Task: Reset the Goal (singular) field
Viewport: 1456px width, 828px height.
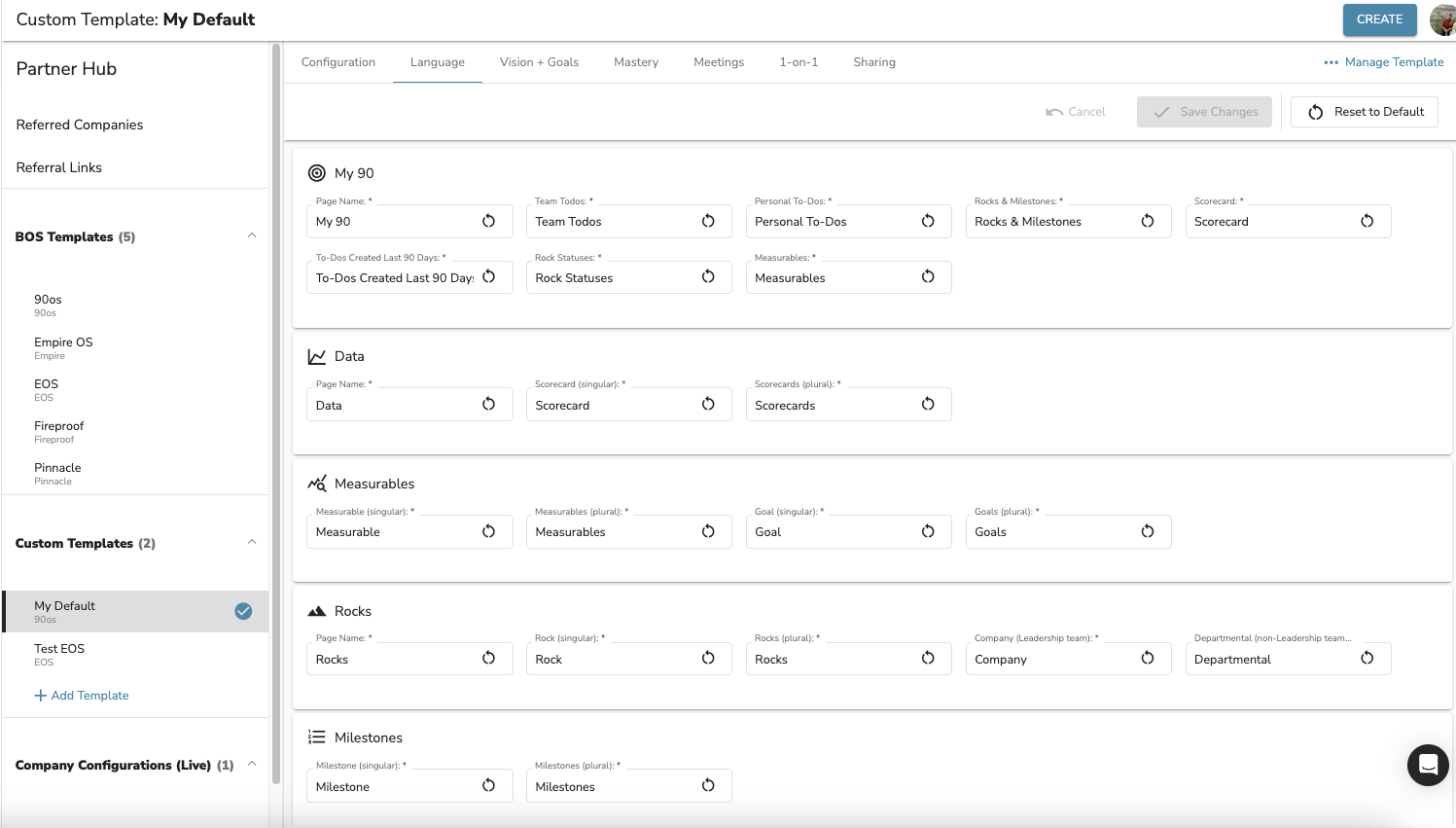Action: click(x=929, y=531)
